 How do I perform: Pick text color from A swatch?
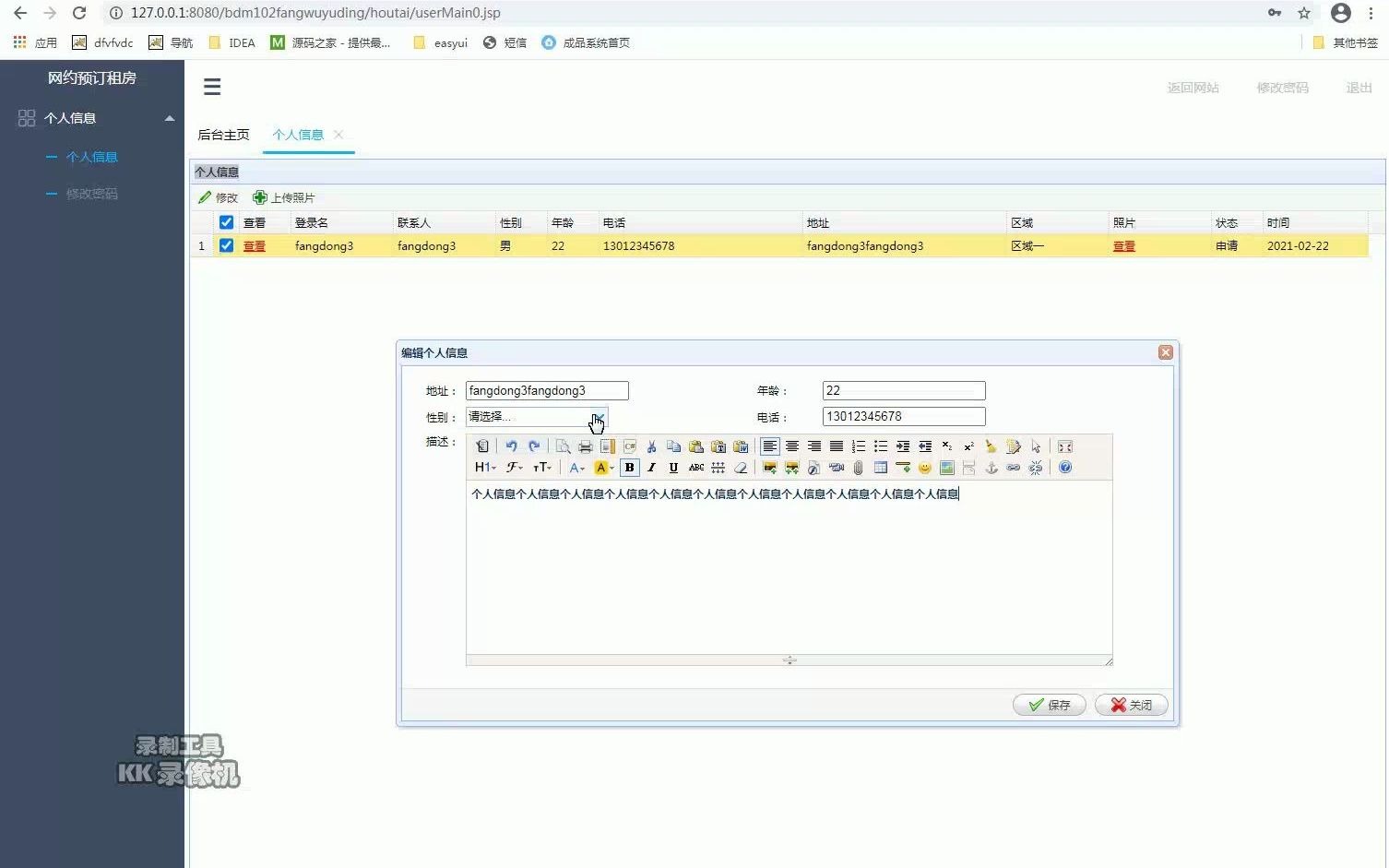(576, 468)
